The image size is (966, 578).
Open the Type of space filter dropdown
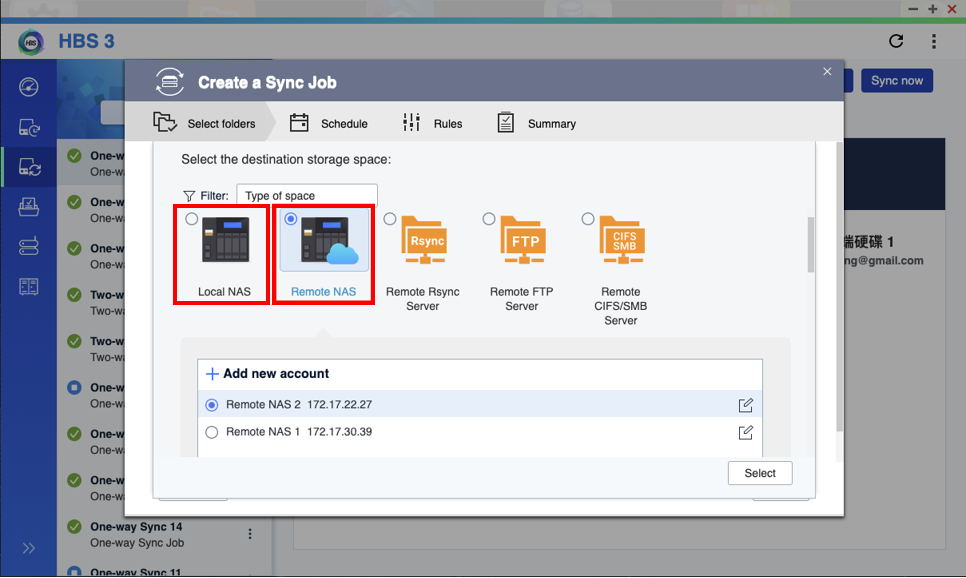(x=307, y=195)
